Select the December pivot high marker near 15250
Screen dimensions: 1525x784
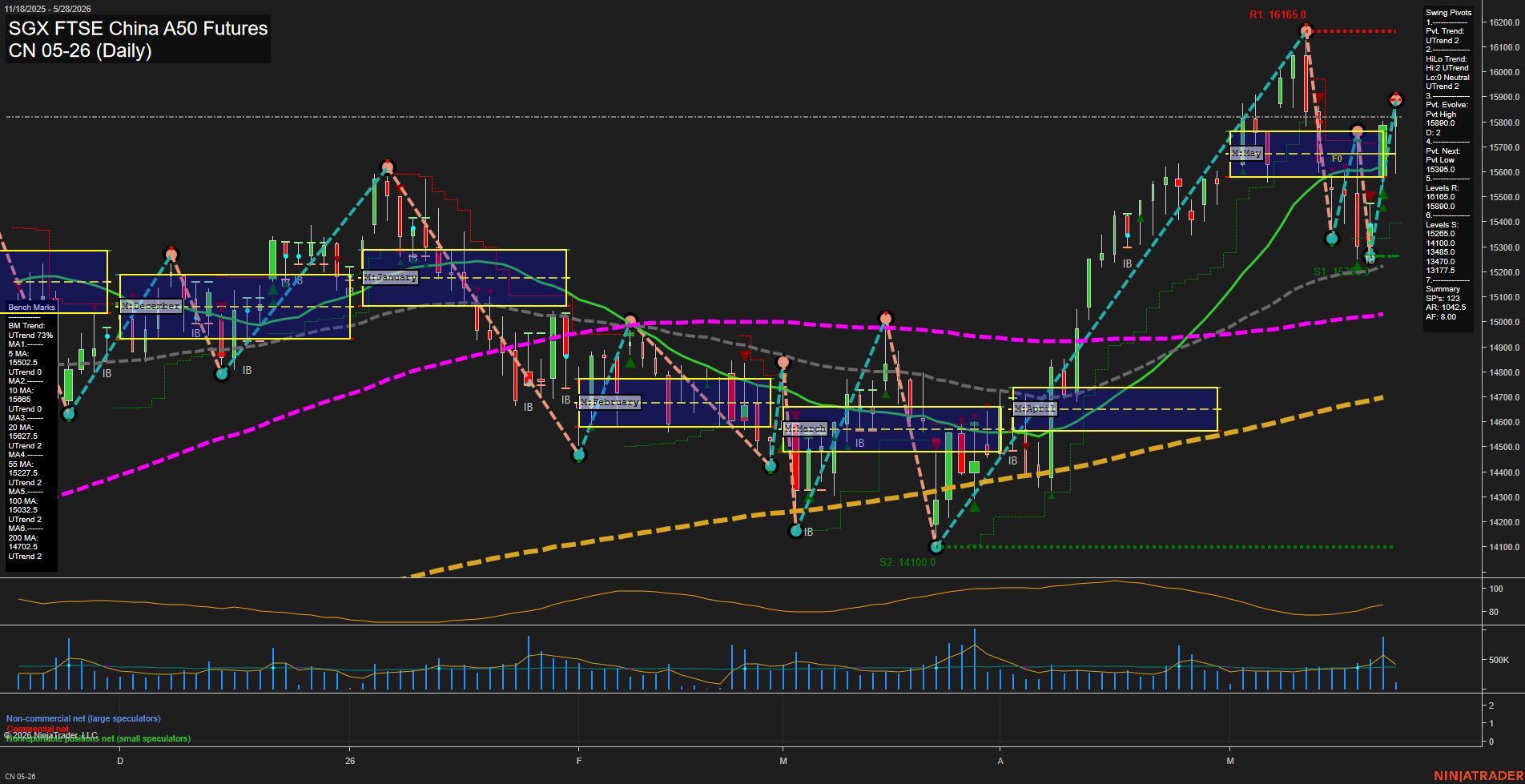pos(171,255)
